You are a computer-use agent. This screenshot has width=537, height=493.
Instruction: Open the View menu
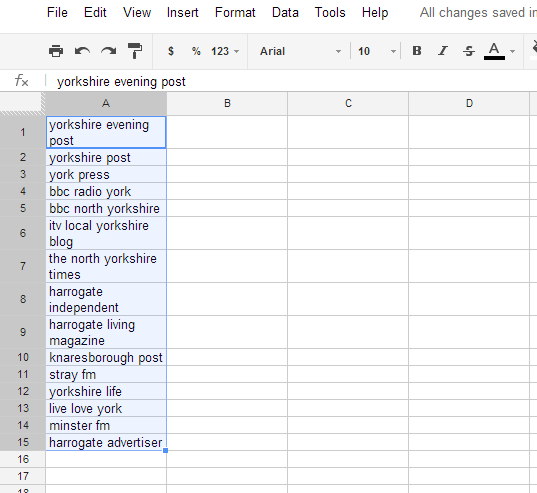click(137, 13)
